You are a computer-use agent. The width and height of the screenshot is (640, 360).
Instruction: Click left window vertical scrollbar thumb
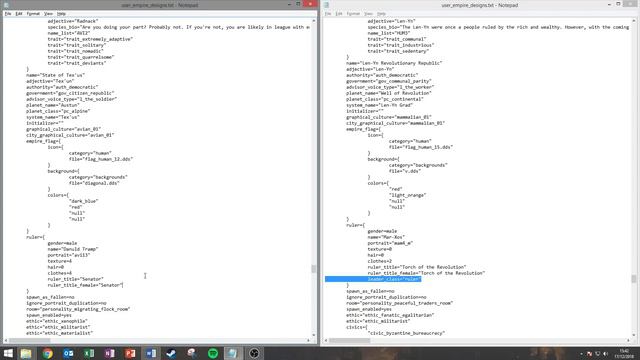[313, 269]
